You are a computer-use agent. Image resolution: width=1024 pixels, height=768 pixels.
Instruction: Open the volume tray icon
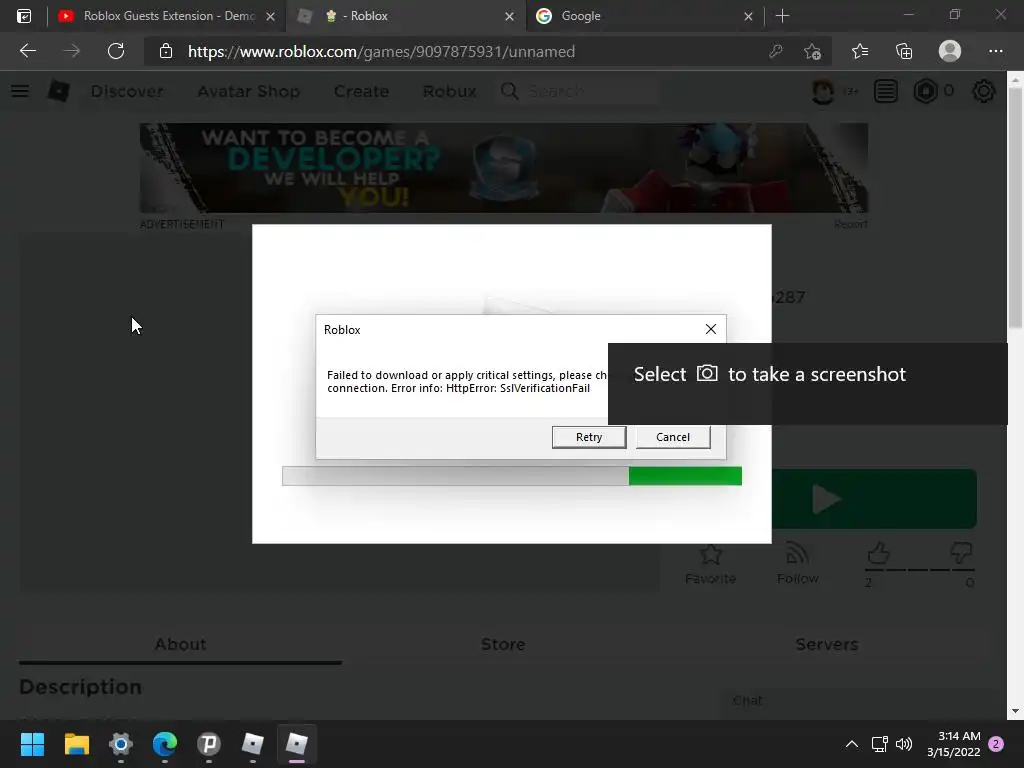coord(904,744)
